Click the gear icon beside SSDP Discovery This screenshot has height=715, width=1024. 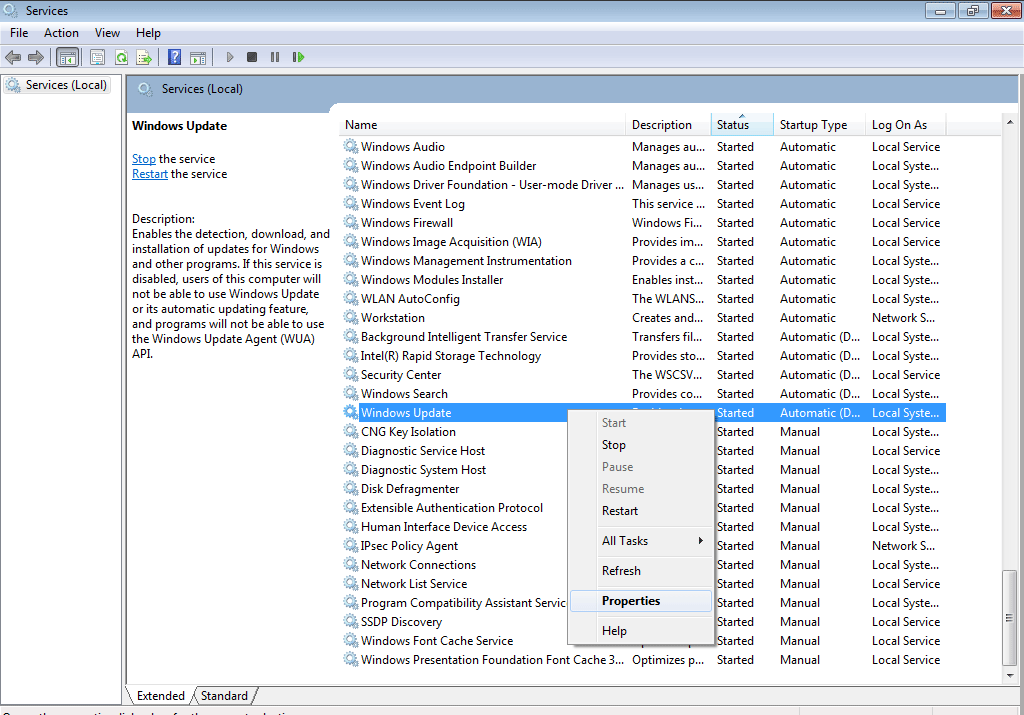351,621
